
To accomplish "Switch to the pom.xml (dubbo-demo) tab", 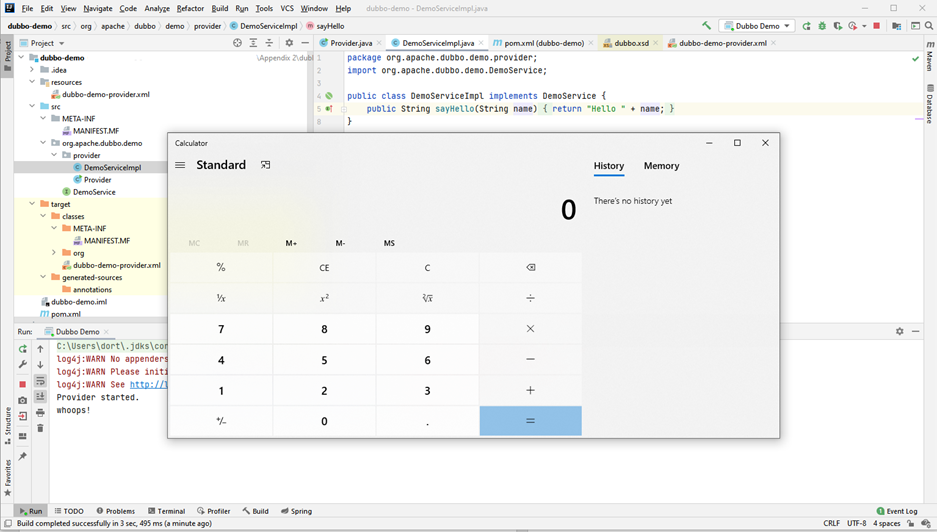I will tap(544, 43).
